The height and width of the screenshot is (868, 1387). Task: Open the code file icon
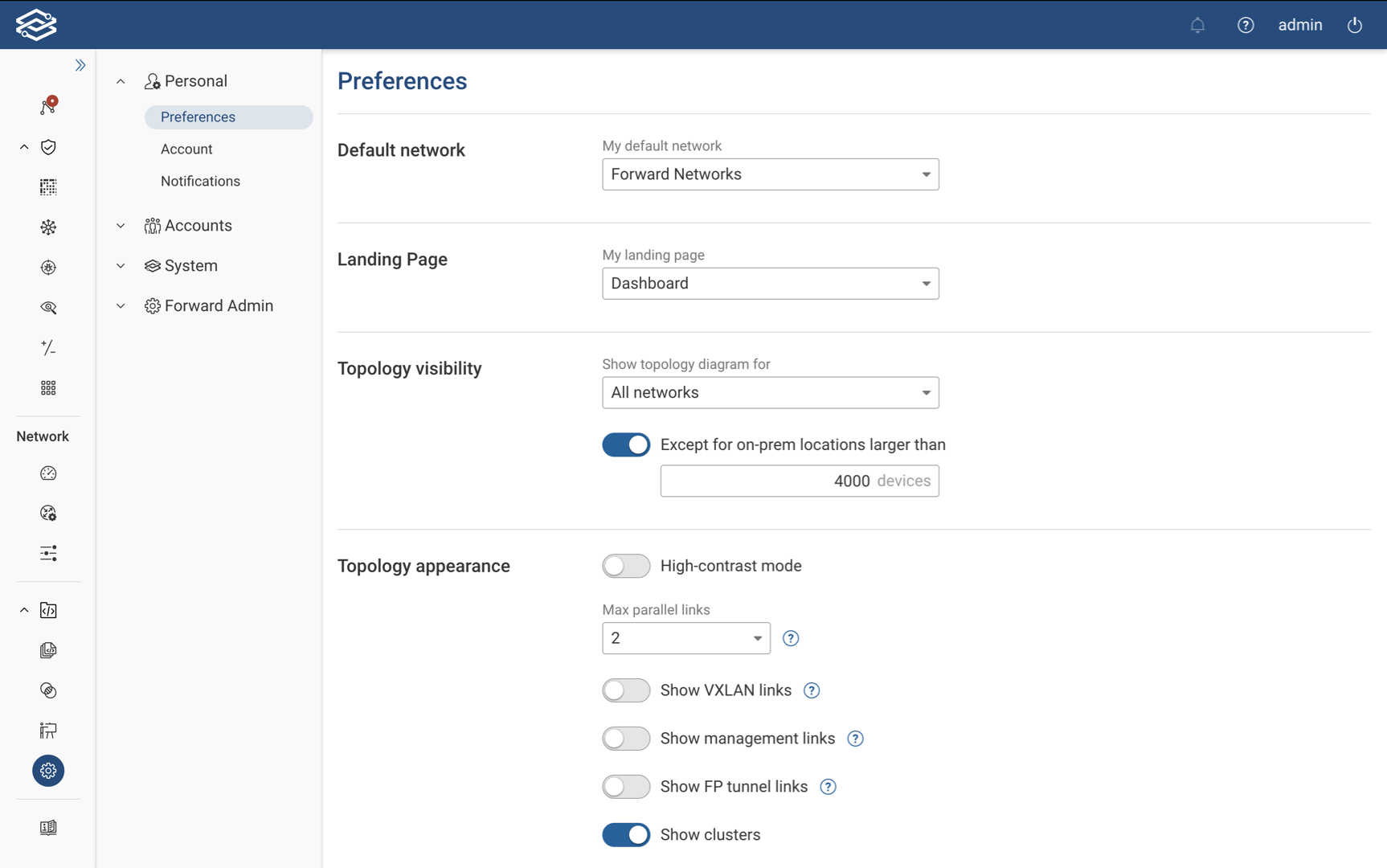[x=48, y=611]
